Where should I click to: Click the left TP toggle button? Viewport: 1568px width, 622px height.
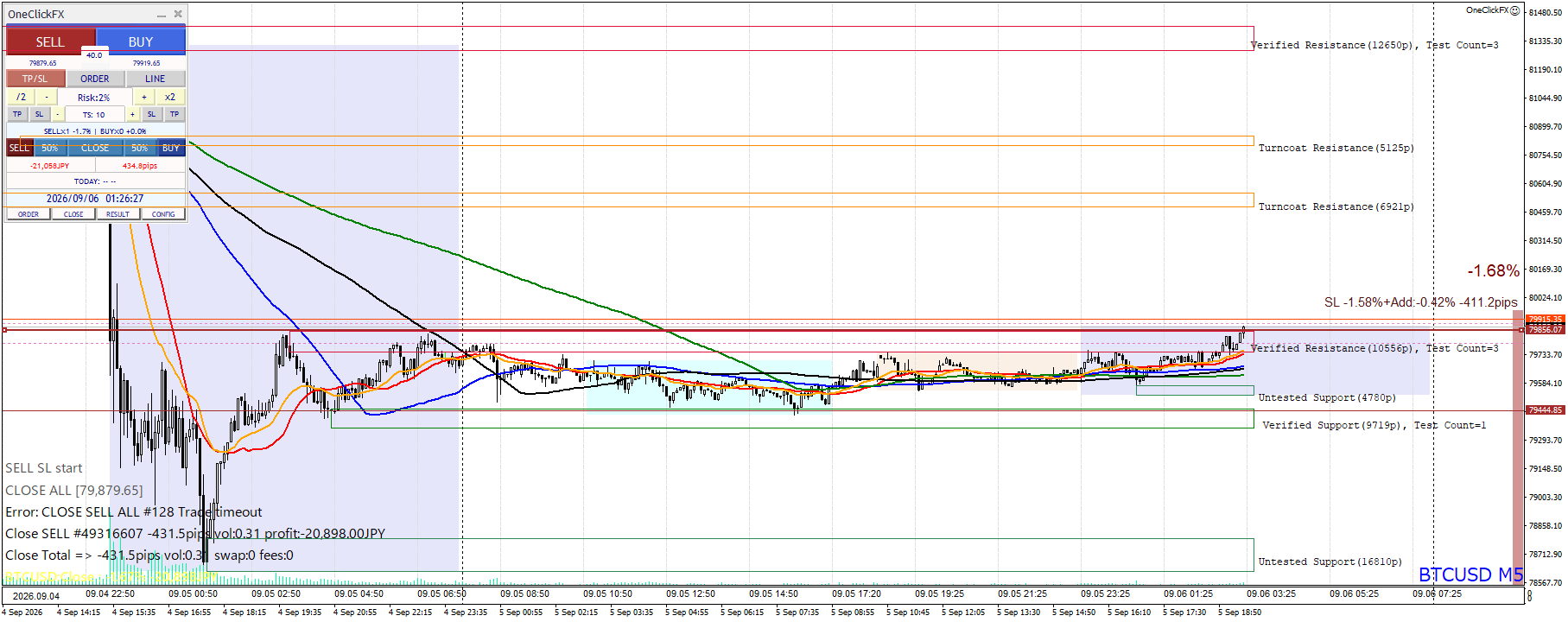pyautogui.click(x=17, y=114)
